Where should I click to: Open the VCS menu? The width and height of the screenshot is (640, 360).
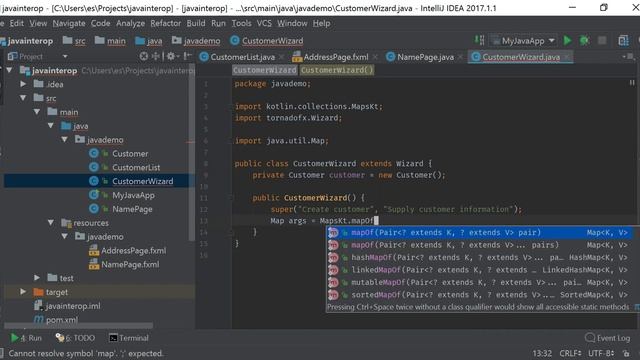coord(264,23)
